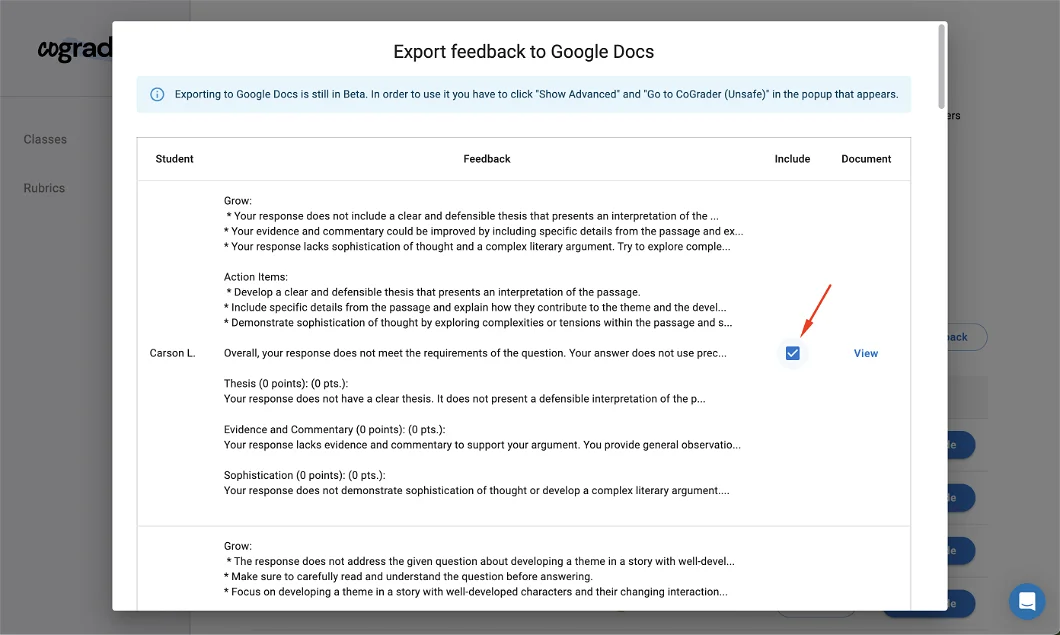Click the Feedback column header

tap(487, 159)
